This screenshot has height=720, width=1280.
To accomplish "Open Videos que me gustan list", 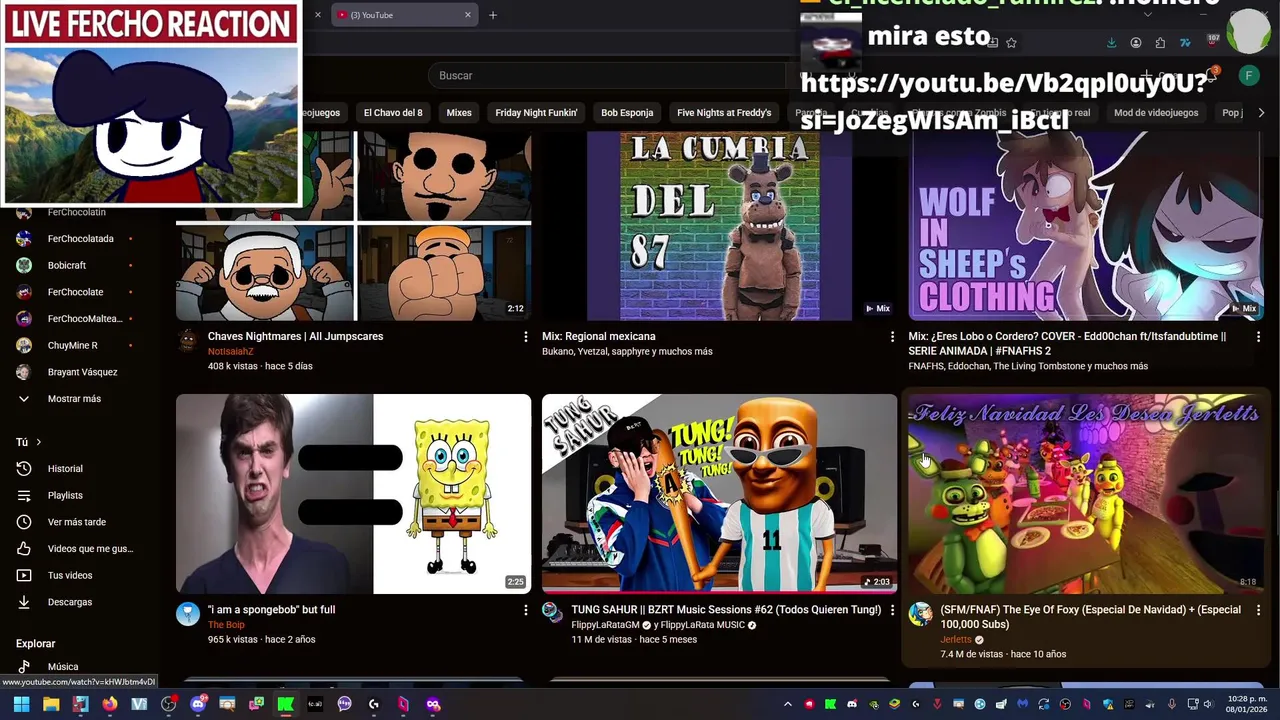I will pos(90,548).
